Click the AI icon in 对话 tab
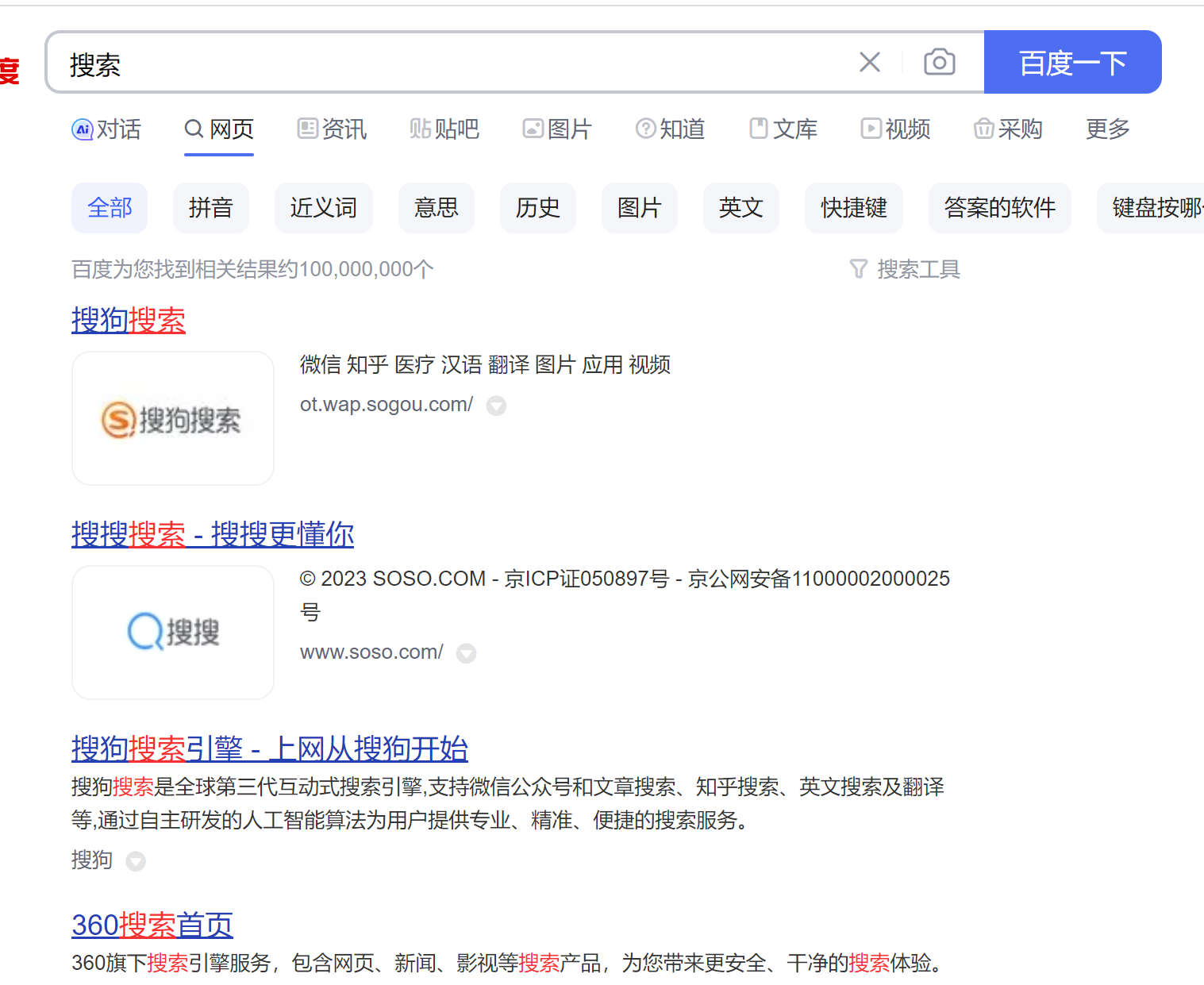Screen dimensions: 1204x985 point(83,129)
